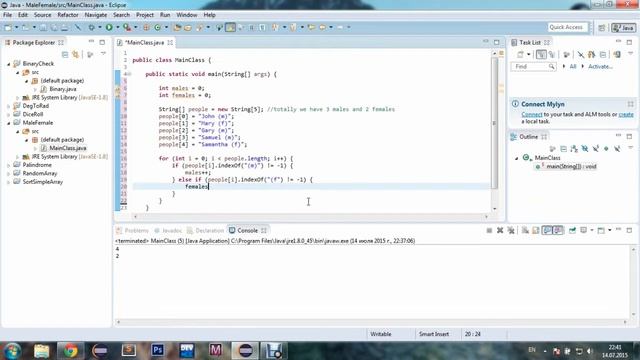Toggle Focus on Workweek in Task List

tap(566, 54)
